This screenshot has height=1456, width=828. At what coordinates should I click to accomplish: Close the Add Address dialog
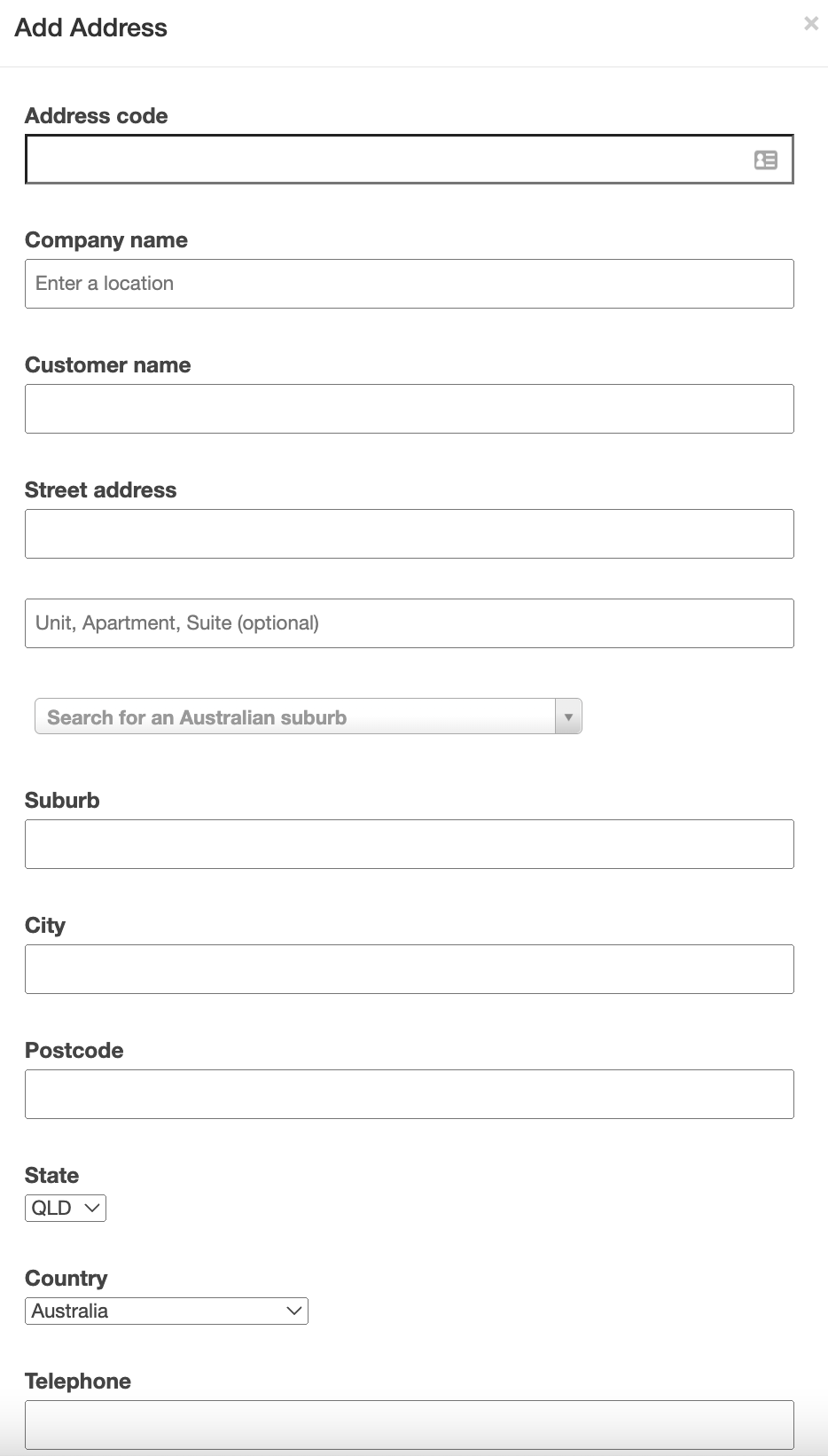pos(812,24)
